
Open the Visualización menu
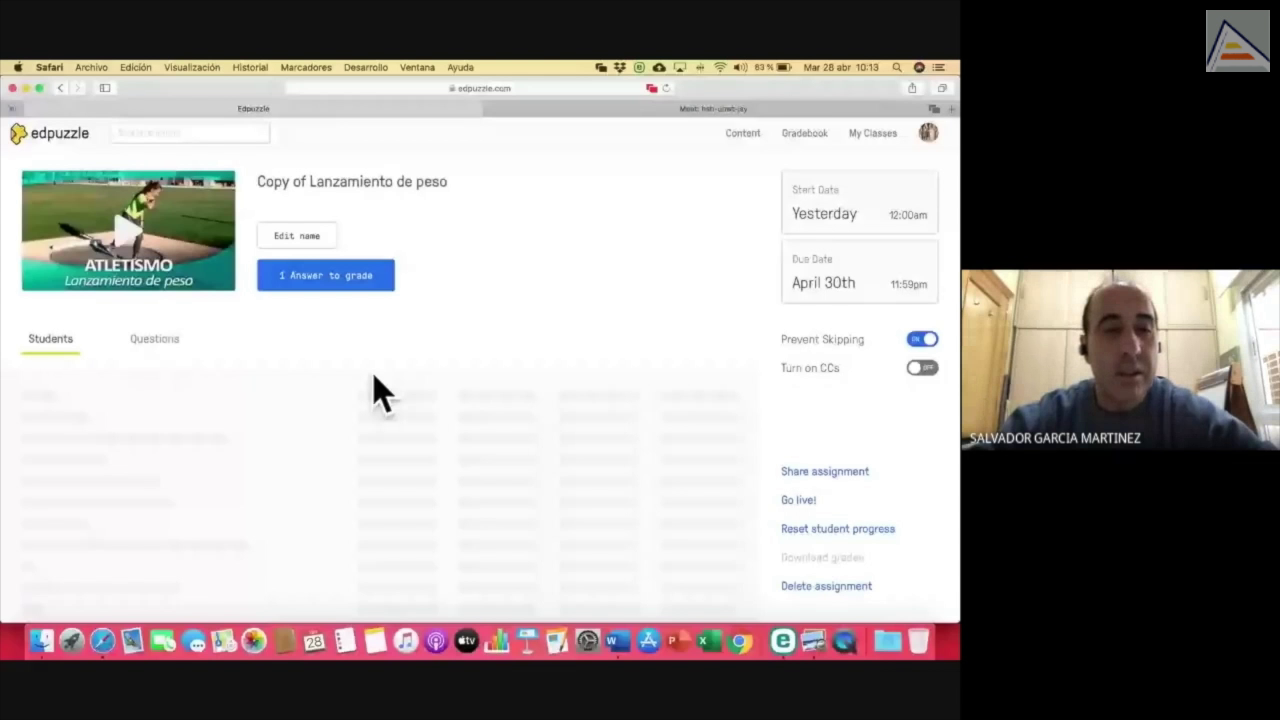pyautogui.click(x=192, y=67)
